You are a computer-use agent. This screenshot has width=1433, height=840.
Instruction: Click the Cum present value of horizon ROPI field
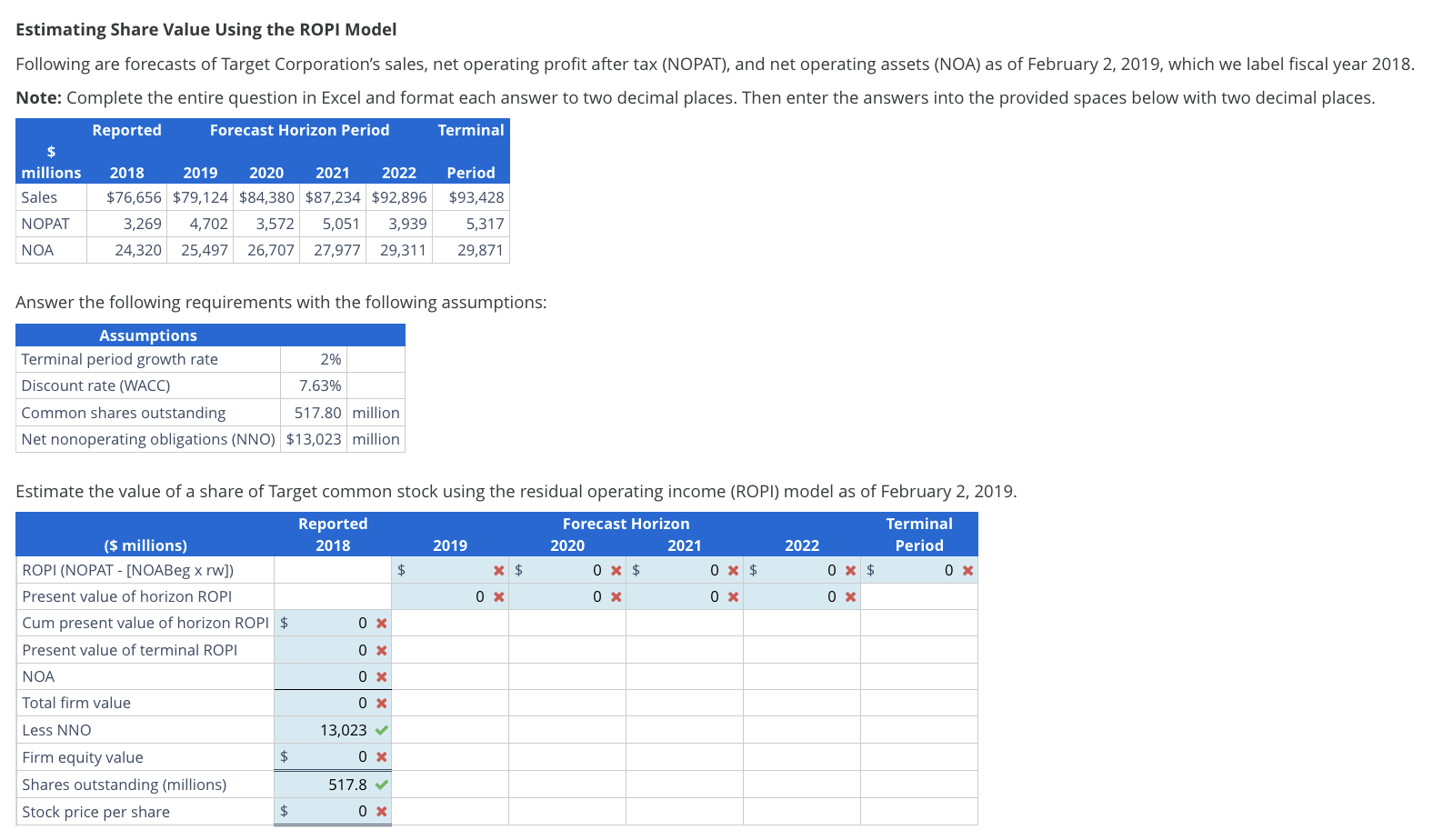pos(333,623)
